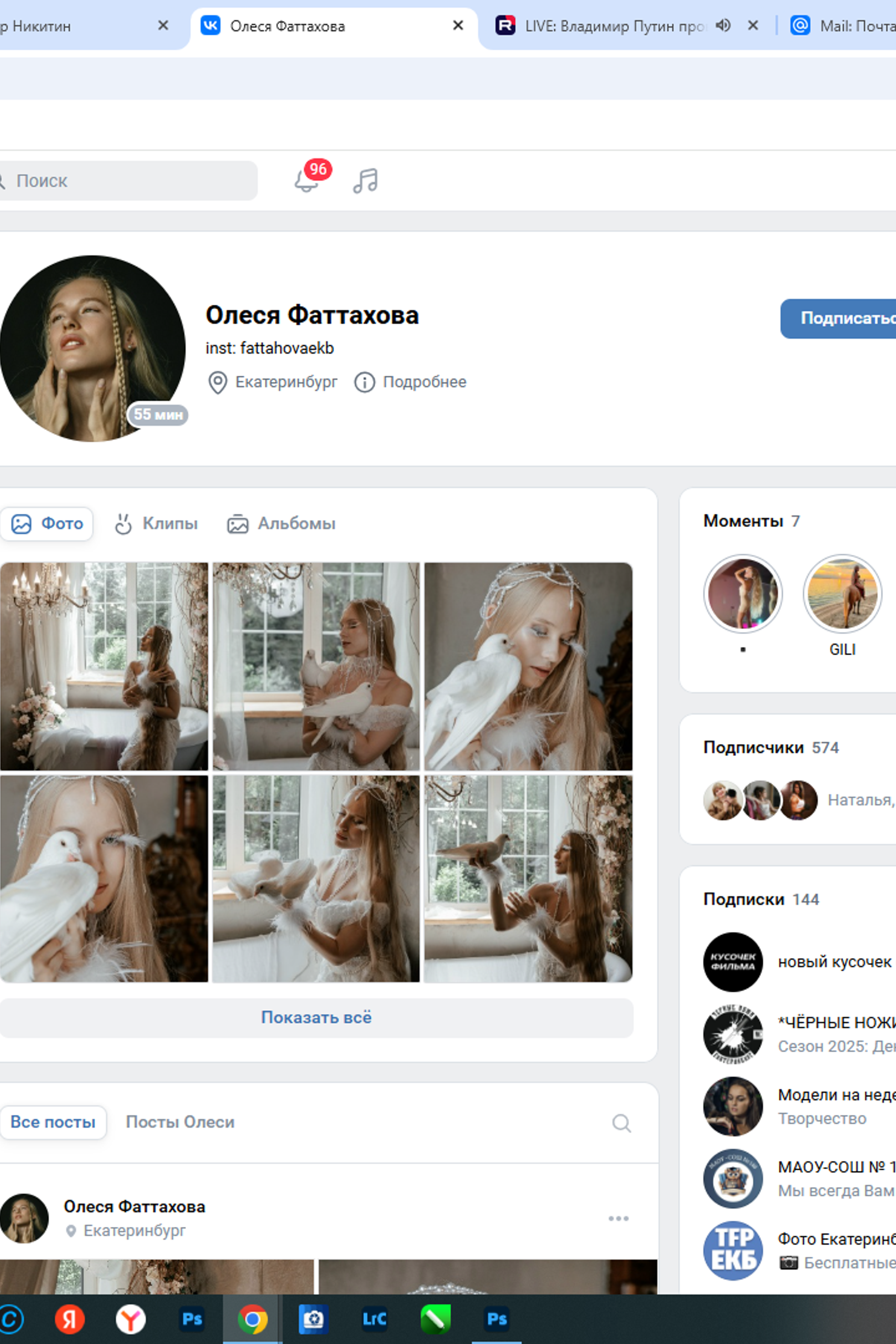Switch to the Клипы tab

click(156, 524)
